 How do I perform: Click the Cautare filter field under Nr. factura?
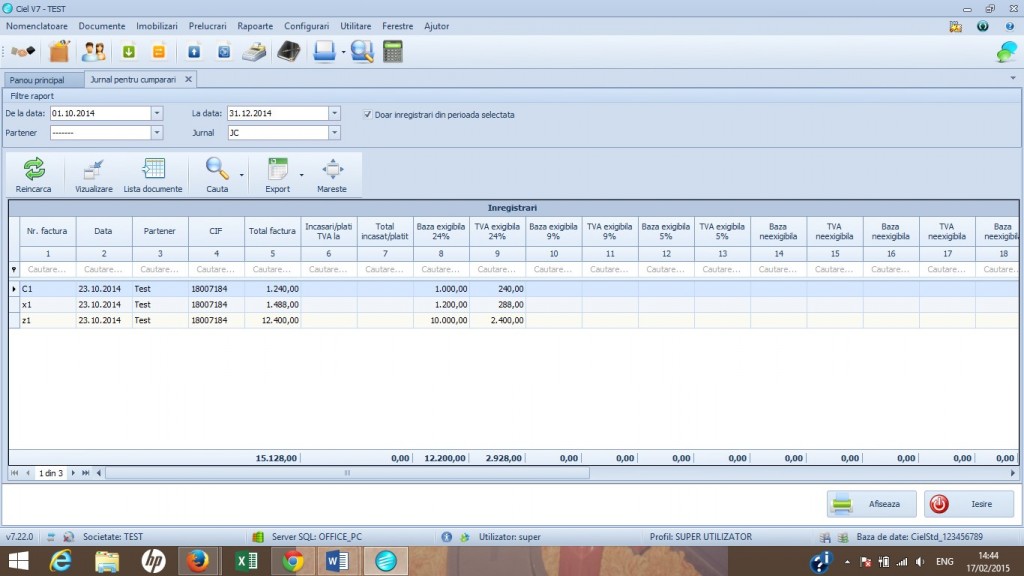point(47,269)
